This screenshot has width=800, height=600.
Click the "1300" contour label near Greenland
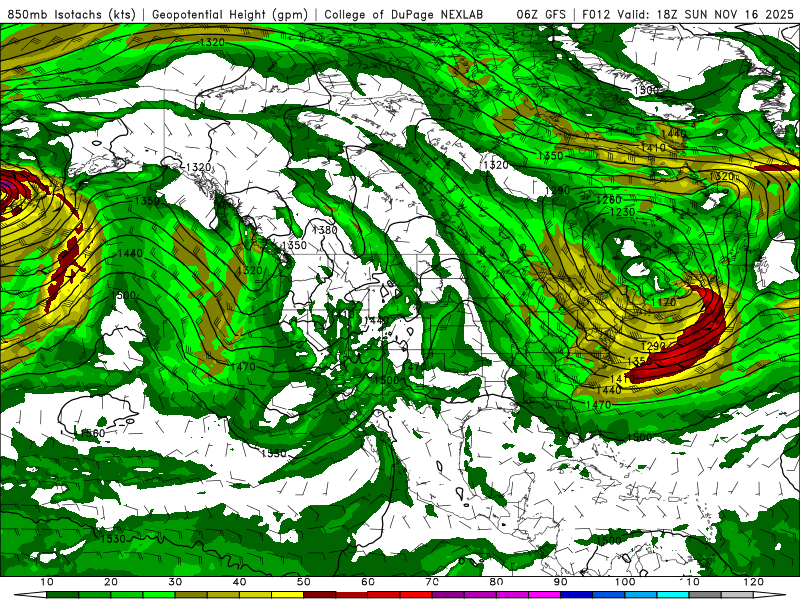point(646,90)
